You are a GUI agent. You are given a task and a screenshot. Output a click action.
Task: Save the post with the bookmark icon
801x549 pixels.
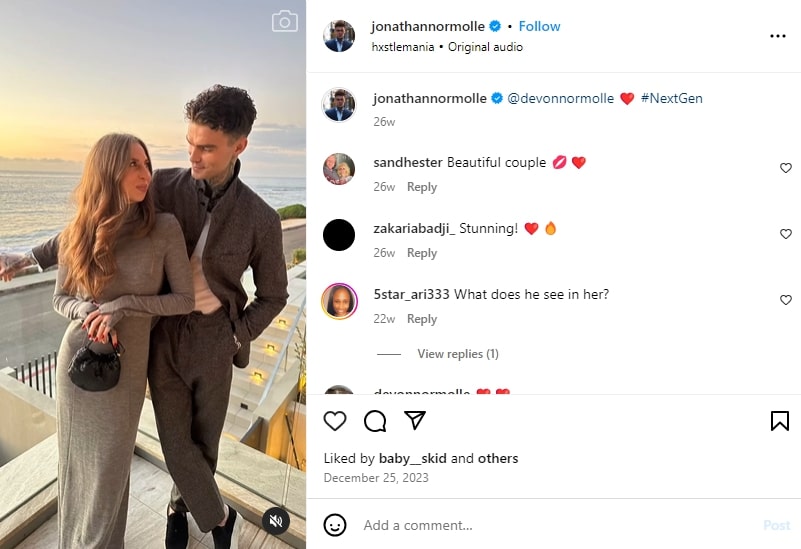click(x=780, y=421)
